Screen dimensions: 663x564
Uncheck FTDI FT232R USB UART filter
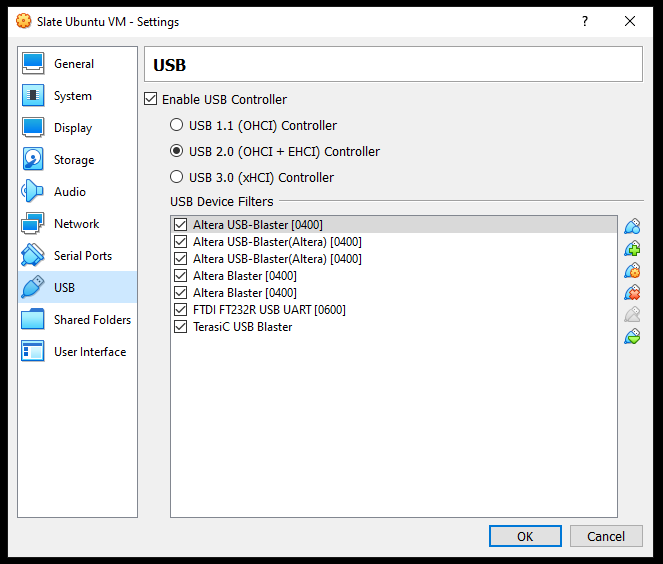[181, 309]
